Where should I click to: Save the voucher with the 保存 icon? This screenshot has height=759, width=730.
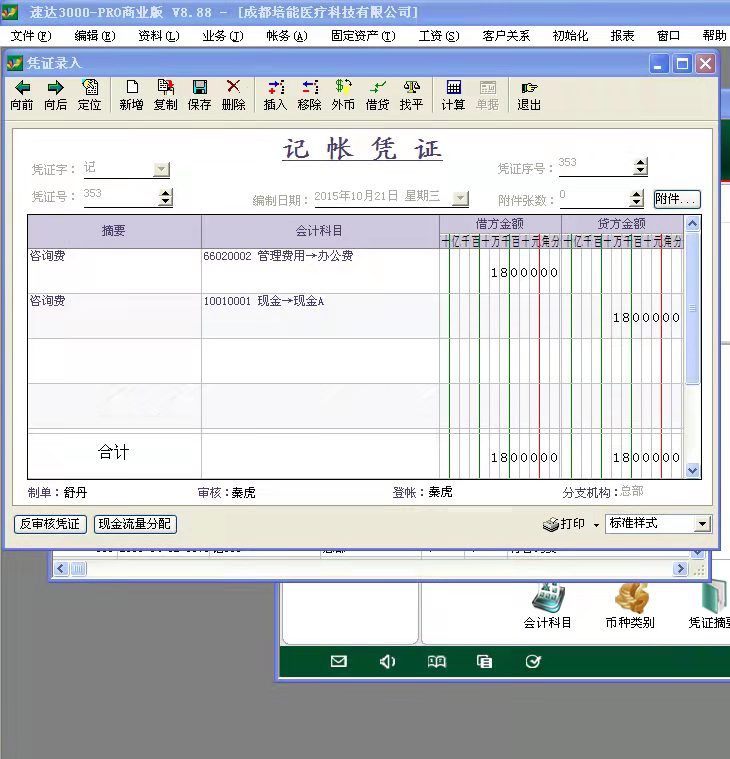click(199, 95)
